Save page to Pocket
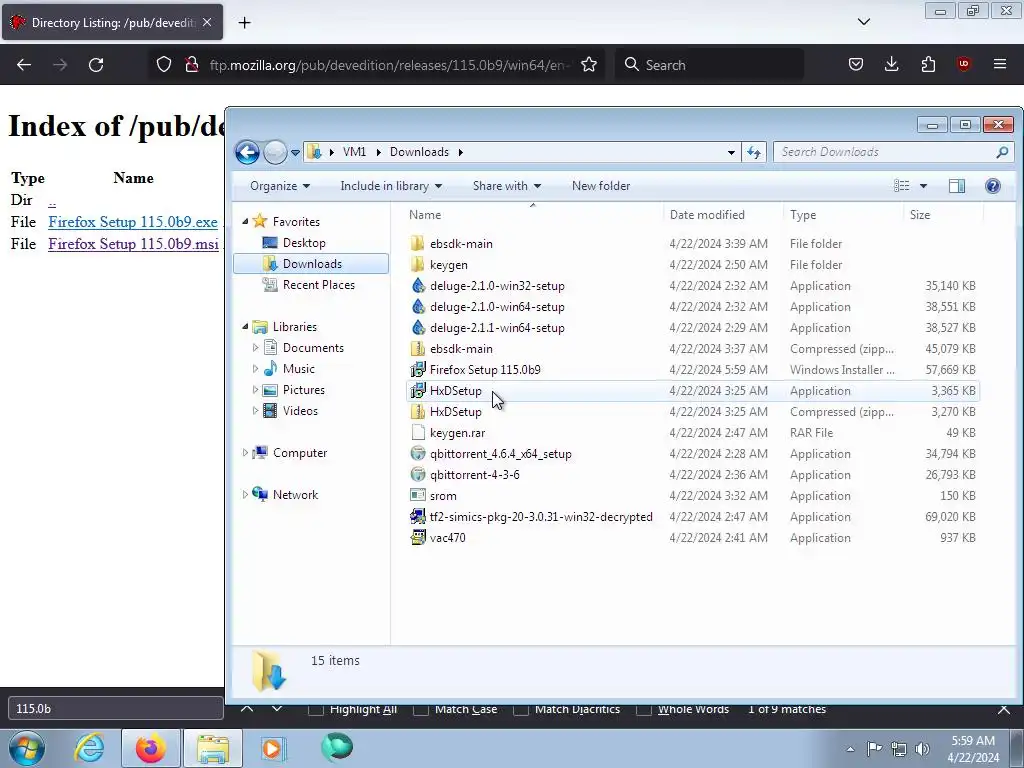 point(856,65)
